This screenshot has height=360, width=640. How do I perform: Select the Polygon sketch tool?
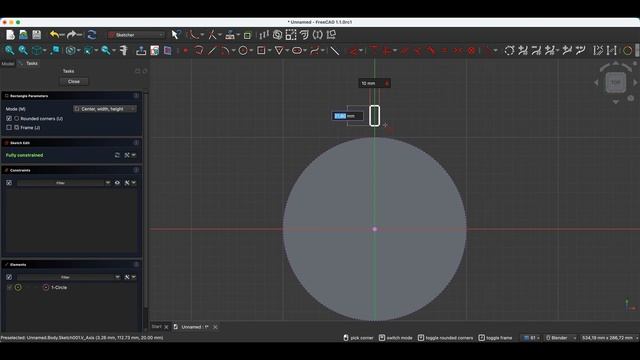279,51
